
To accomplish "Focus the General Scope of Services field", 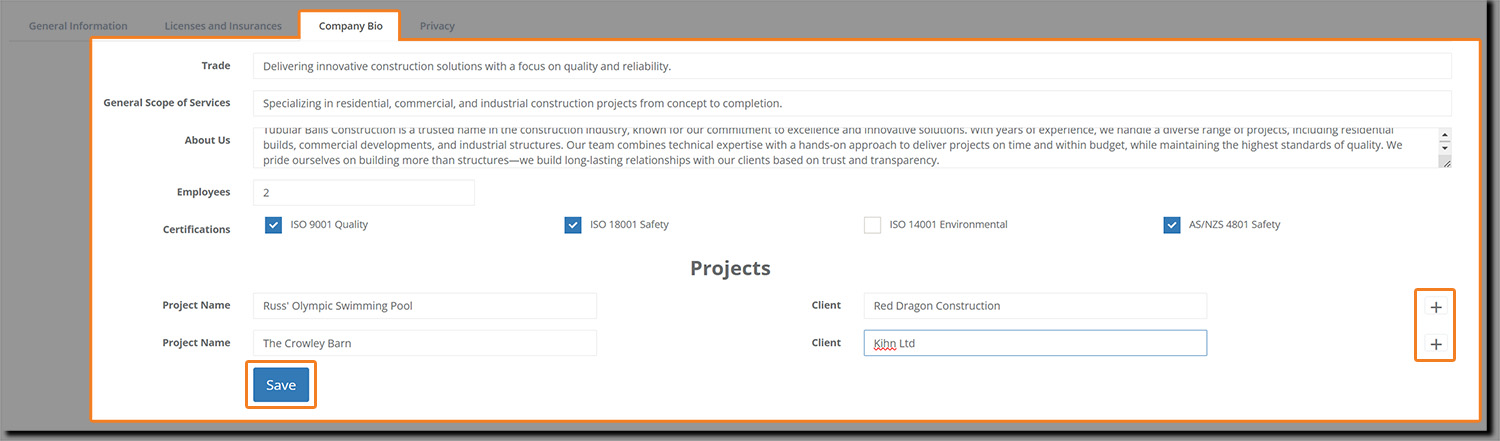I will point(851,103).
